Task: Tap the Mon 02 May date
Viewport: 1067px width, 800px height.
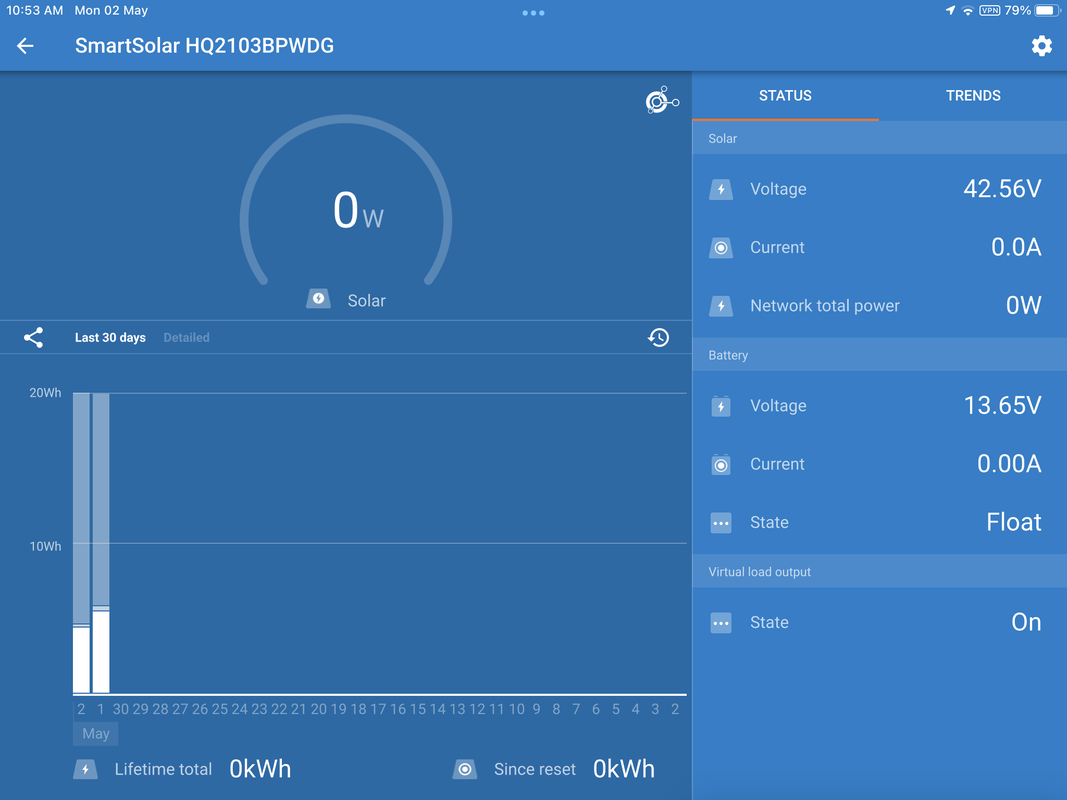Action: click(111, 10)
